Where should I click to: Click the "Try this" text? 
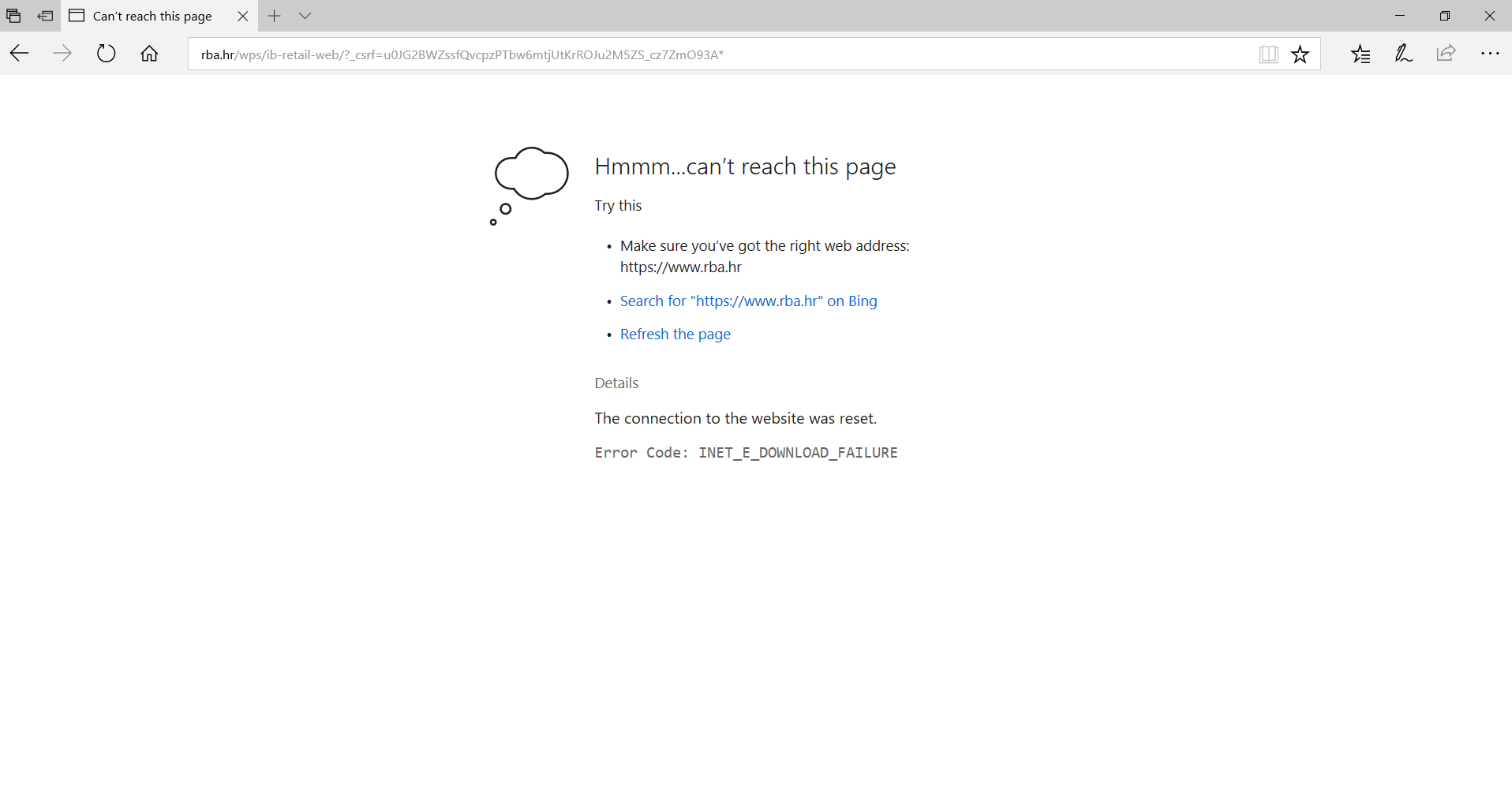(618, 205)
